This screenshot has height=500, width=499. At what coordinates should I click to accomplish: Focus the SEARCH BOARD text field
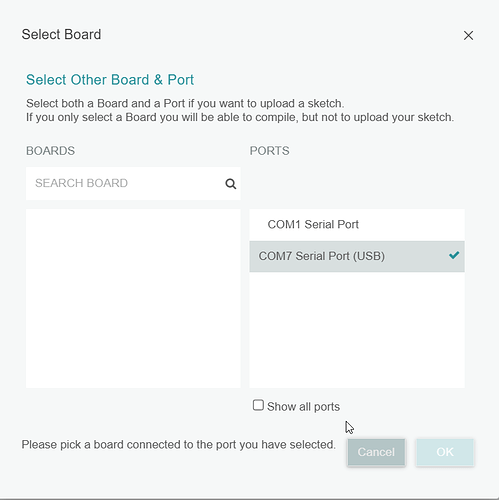pos(133,183)
